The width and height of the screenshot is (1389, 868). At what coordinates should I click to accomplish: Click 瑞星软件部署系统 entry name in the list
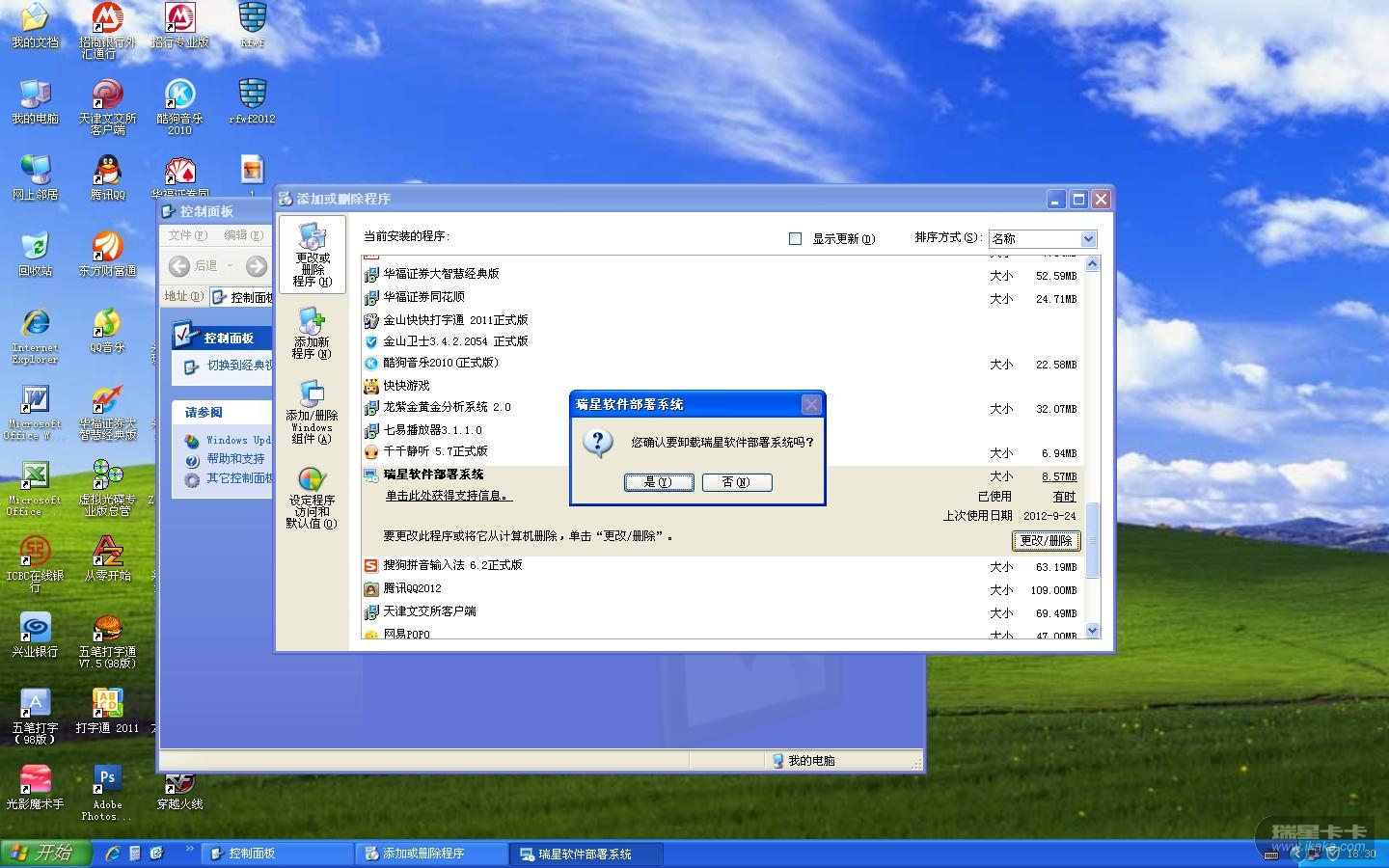433,475
